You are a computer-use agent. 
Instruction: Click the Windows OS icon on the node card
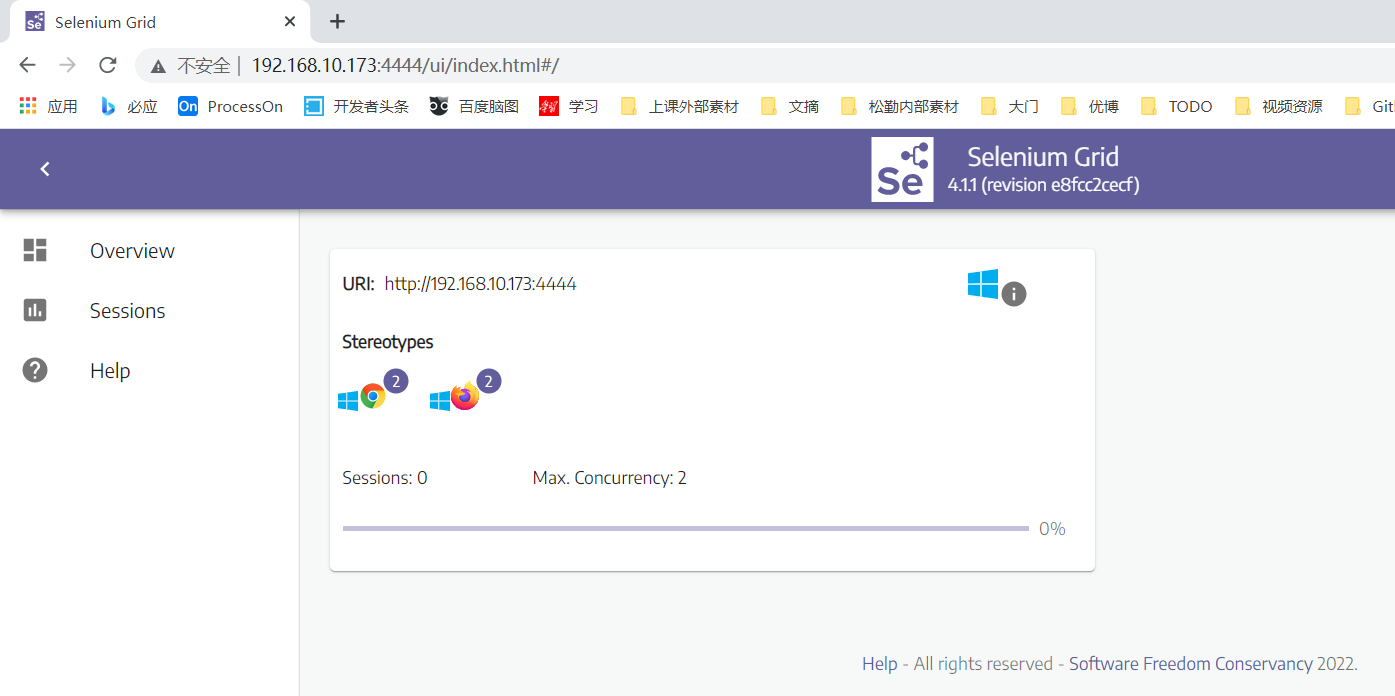(x=983, y=284)
